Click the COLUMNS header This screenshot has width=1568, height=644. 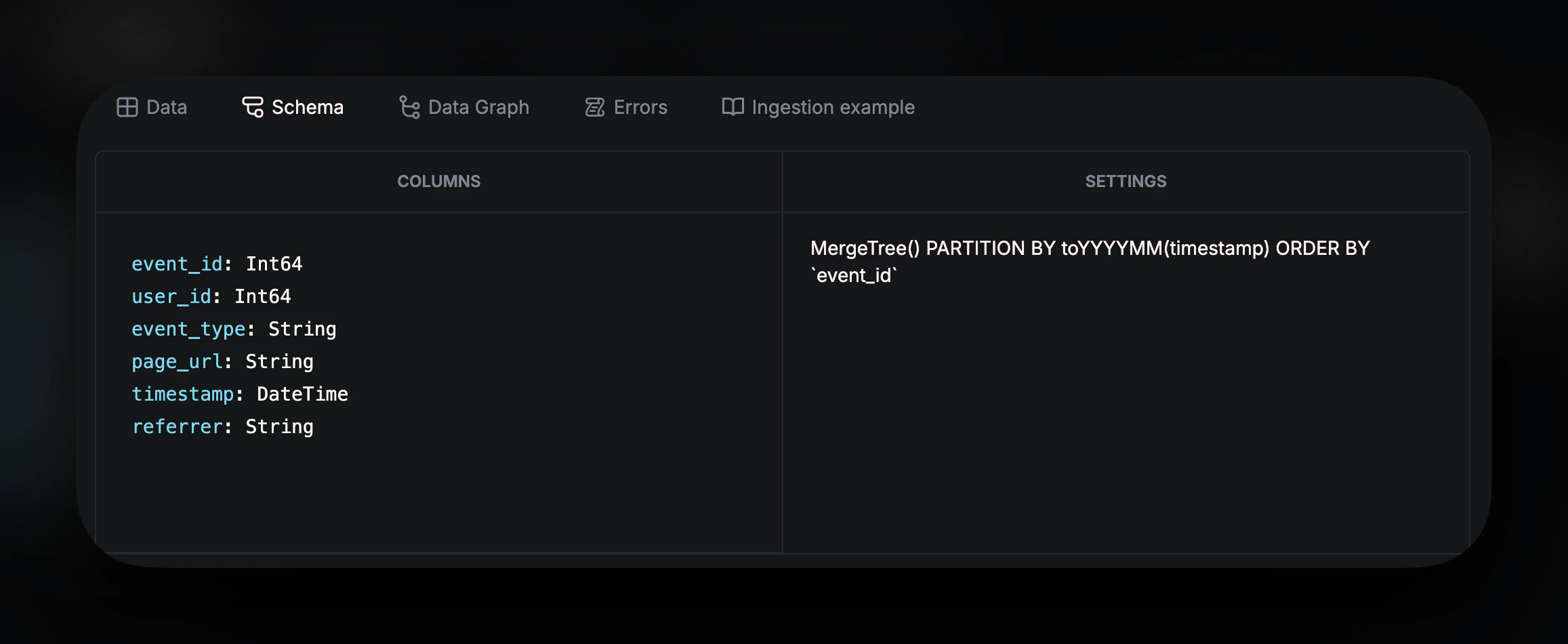click(439, 181)
